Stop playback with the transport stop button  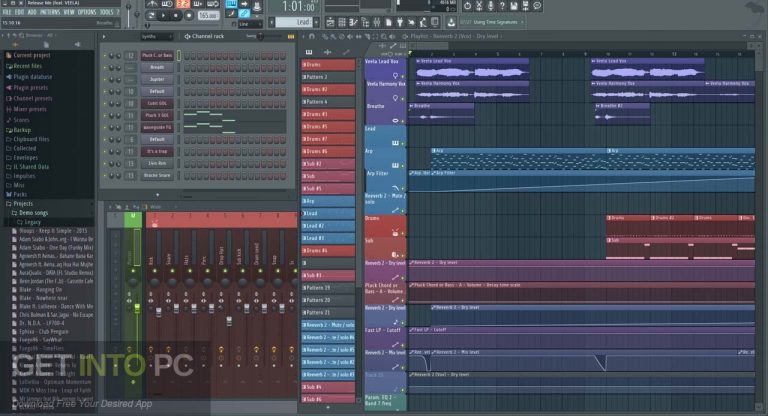176,16
